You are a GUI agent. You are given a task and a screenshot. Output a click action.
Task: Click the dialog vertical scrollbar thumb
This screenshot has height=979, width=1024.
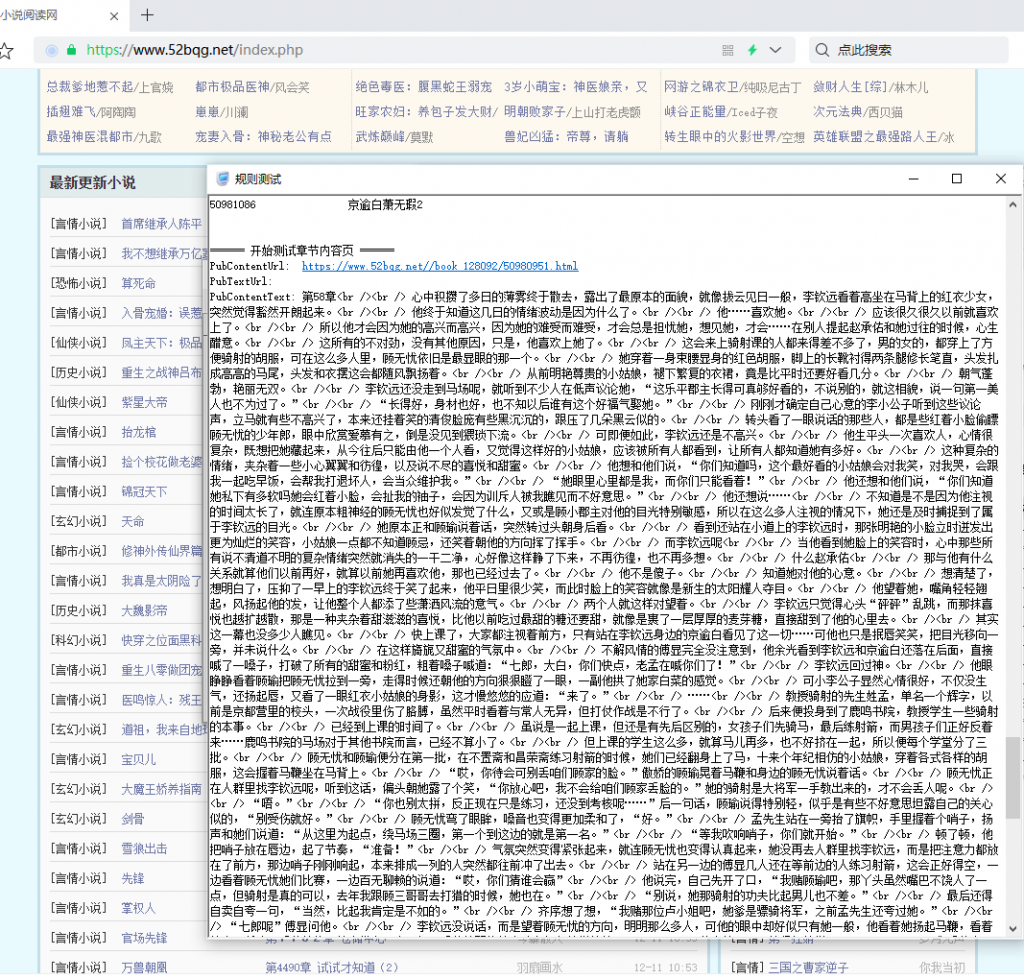[1012, 777]
